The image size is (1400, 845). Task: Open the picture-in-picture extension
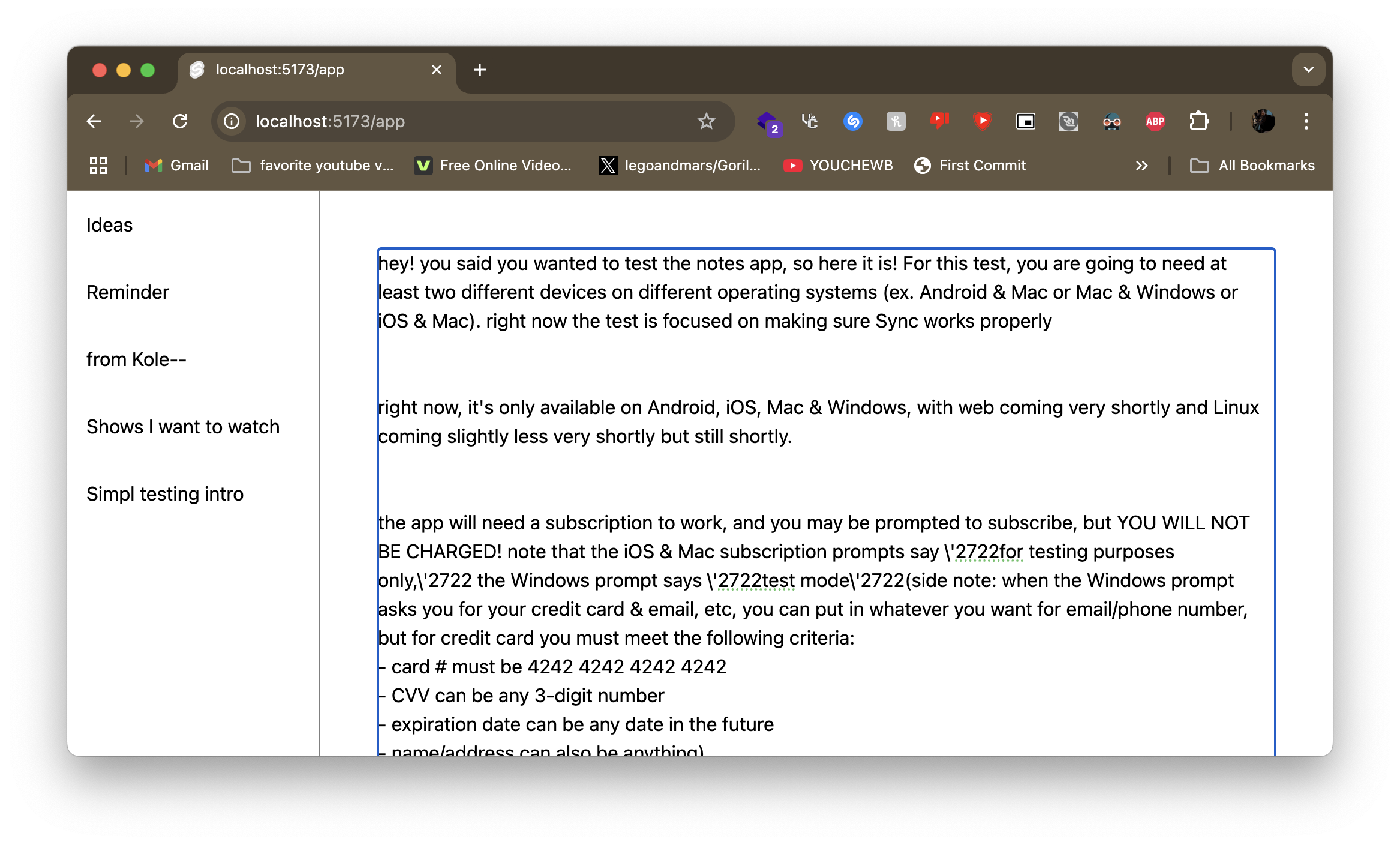click(1026, 121)
